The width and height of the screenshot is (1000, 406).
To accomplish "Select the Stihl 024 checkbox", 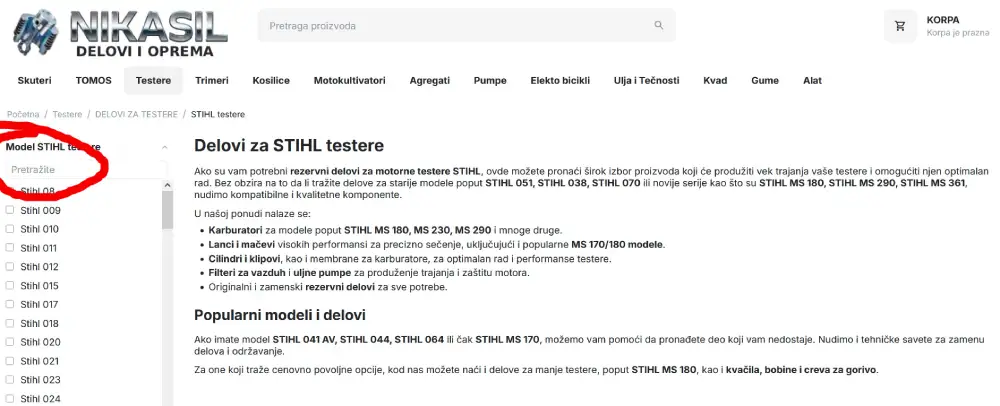I will click(x=10, y=399).
